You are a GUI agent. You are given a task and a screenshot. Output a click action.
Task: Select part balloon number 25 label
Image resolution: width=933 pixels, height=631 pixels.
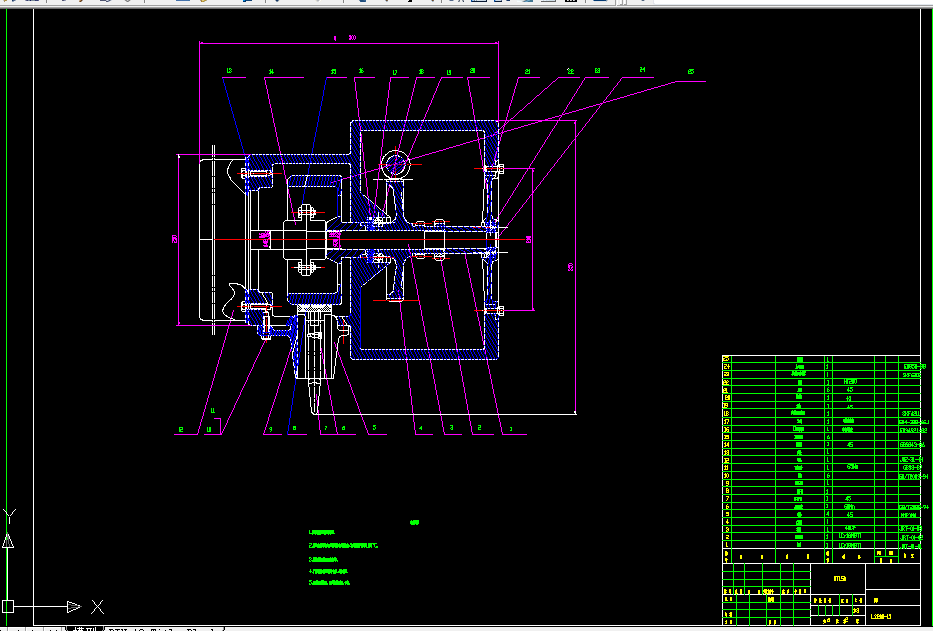click(691, 71)
